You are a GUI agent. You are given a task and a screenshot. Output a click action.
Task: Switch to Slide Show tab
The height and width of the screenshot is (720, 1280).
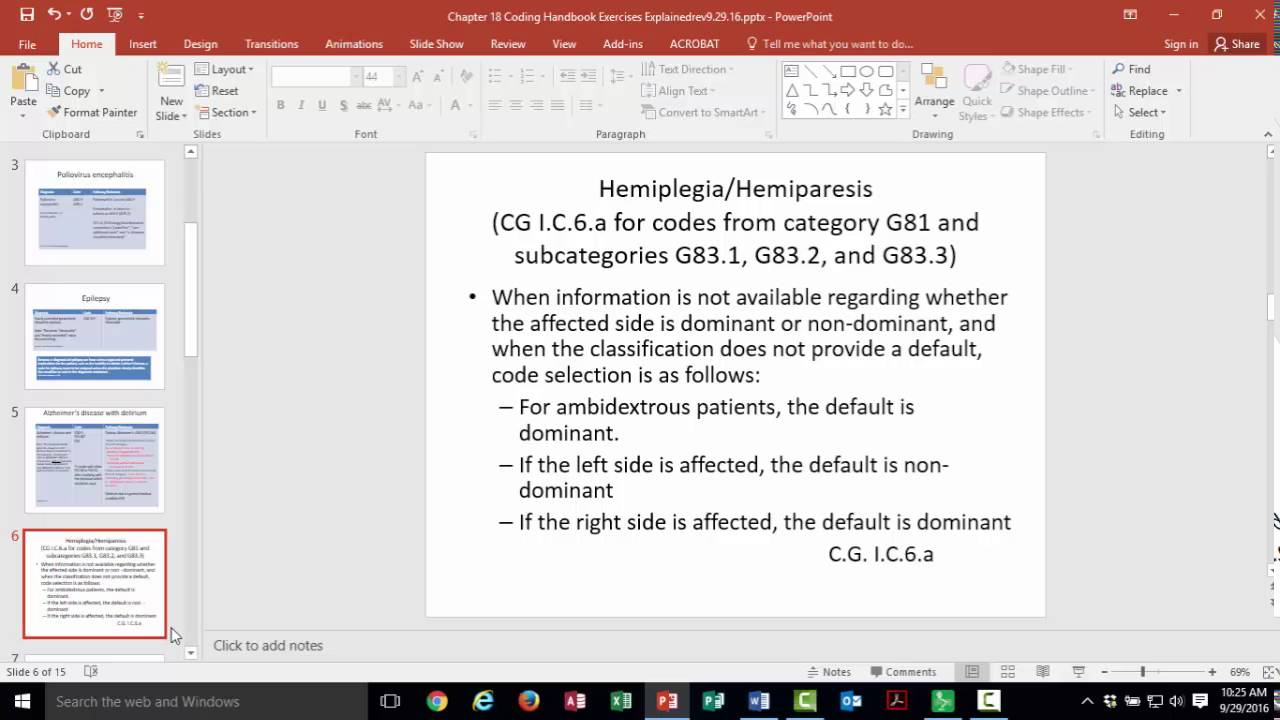[436, 44]
